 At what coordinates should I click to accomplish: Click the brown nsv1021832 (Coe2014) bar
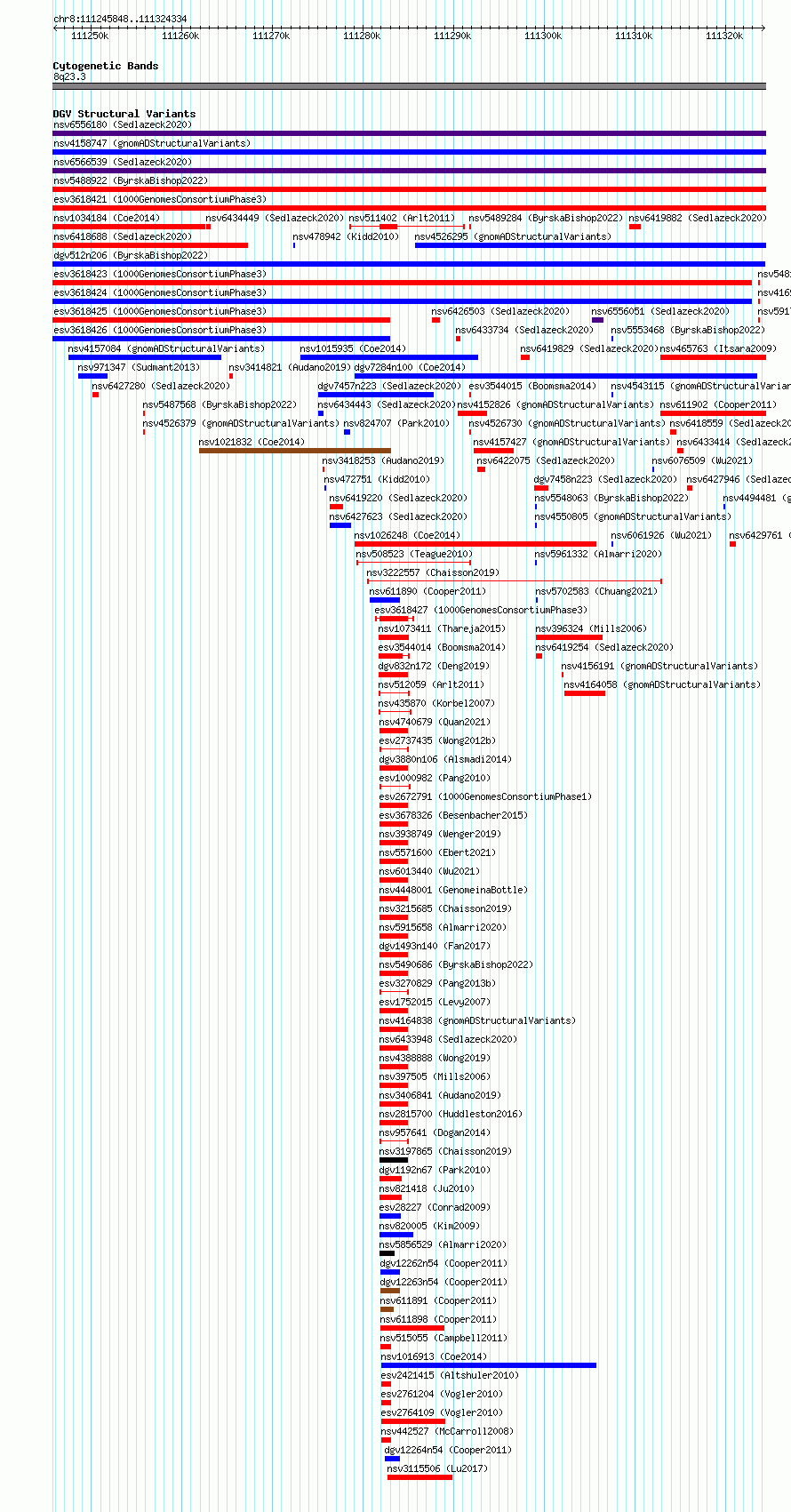295,451
